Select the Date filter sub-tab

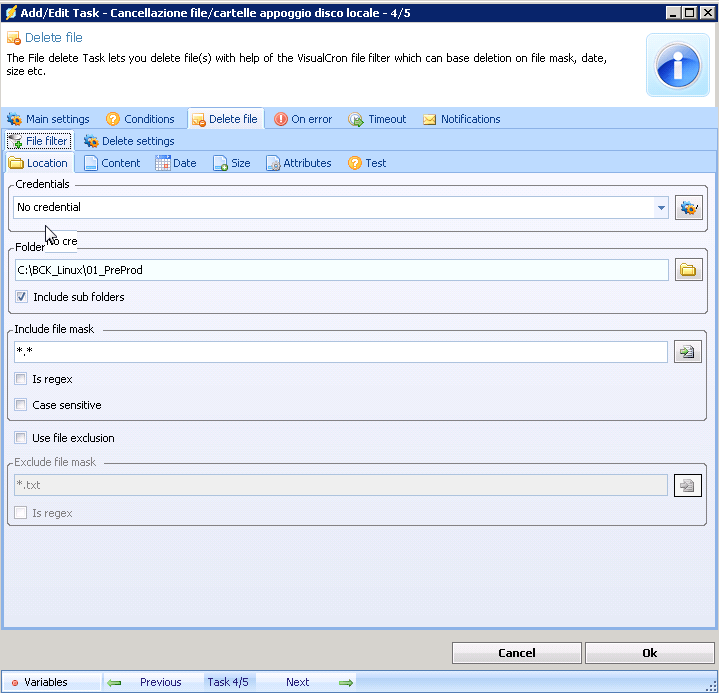[x=176, y=163]
